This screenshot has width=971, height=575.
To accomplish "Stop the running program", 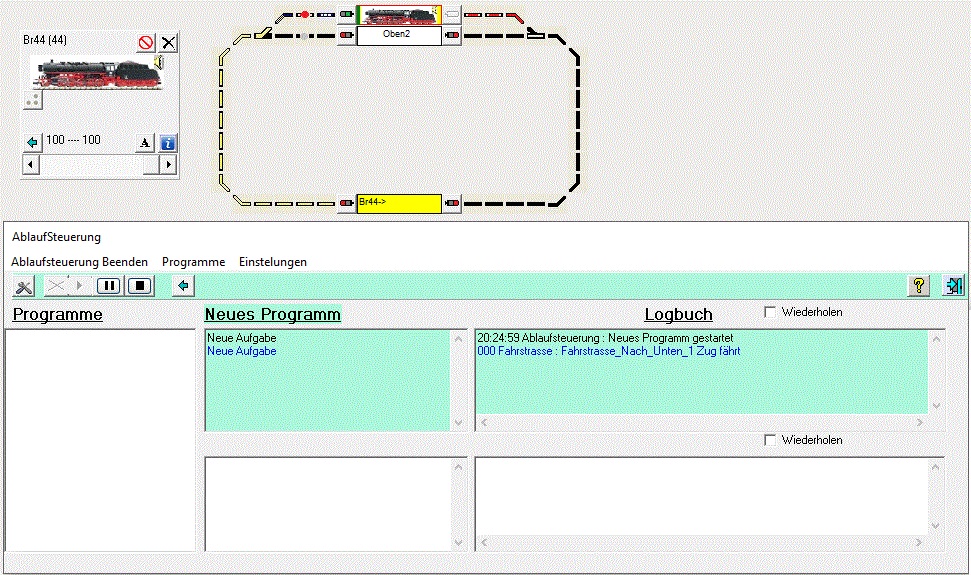I will 140,286.
